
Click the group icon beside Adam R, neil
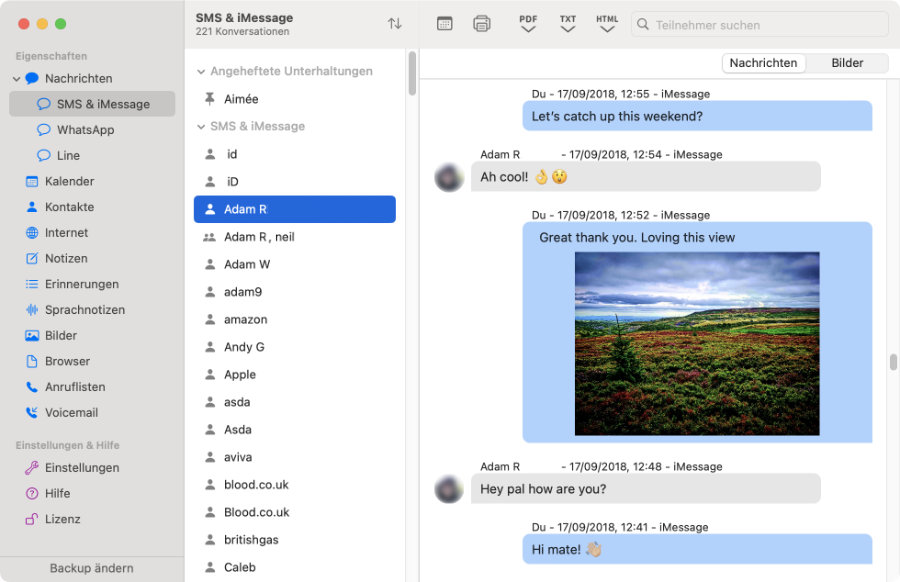[x=210, y=237]
